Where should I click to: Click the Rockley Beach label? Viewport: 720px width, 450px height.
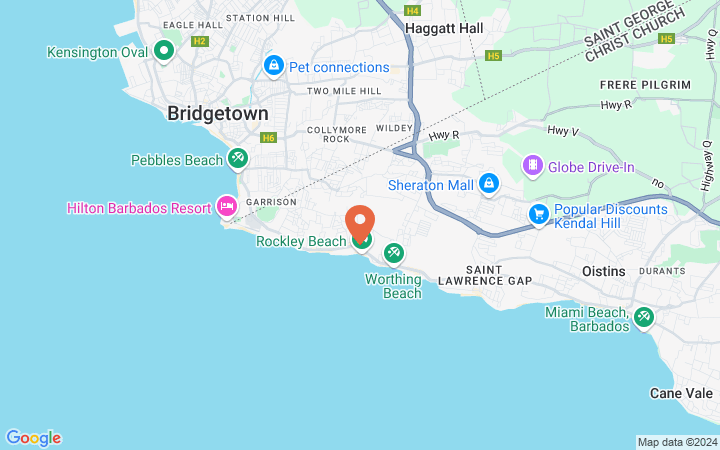301,241
